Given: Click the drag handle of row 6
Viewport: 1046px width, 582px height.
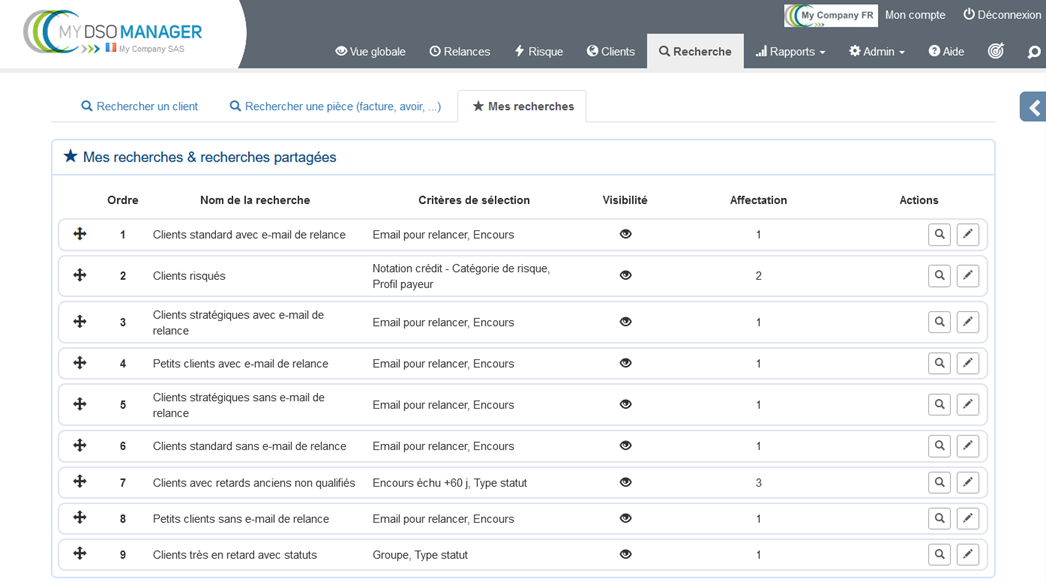Looking at the screenshot, I should coord(80,446).
